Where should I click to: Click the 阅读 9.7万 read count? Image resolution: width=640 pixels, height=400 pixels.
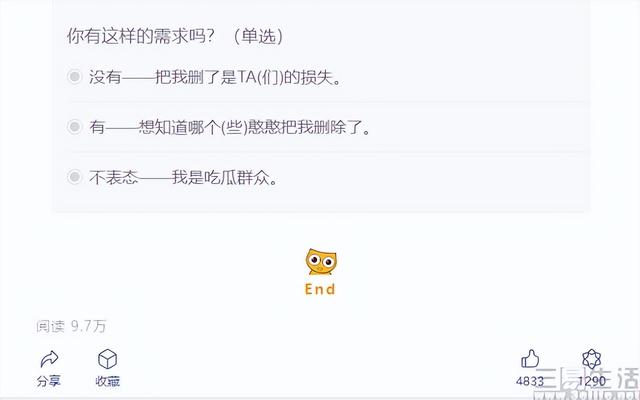point(71,326)
